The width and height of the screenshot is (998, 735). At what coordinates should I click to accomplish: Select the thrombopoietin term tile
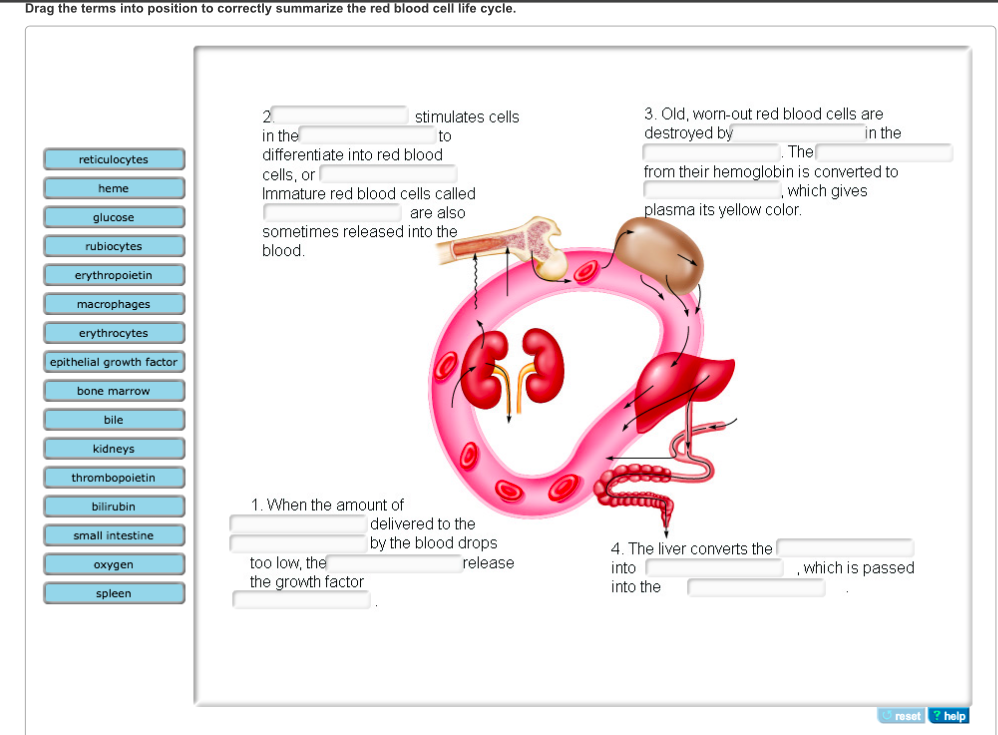[x=114, y=478]
